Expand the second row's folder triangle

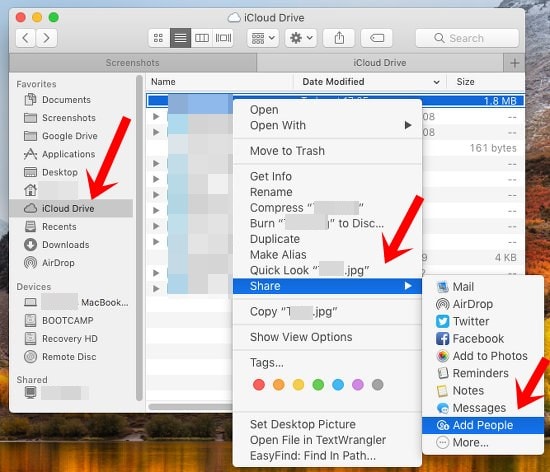pos(156,116)
